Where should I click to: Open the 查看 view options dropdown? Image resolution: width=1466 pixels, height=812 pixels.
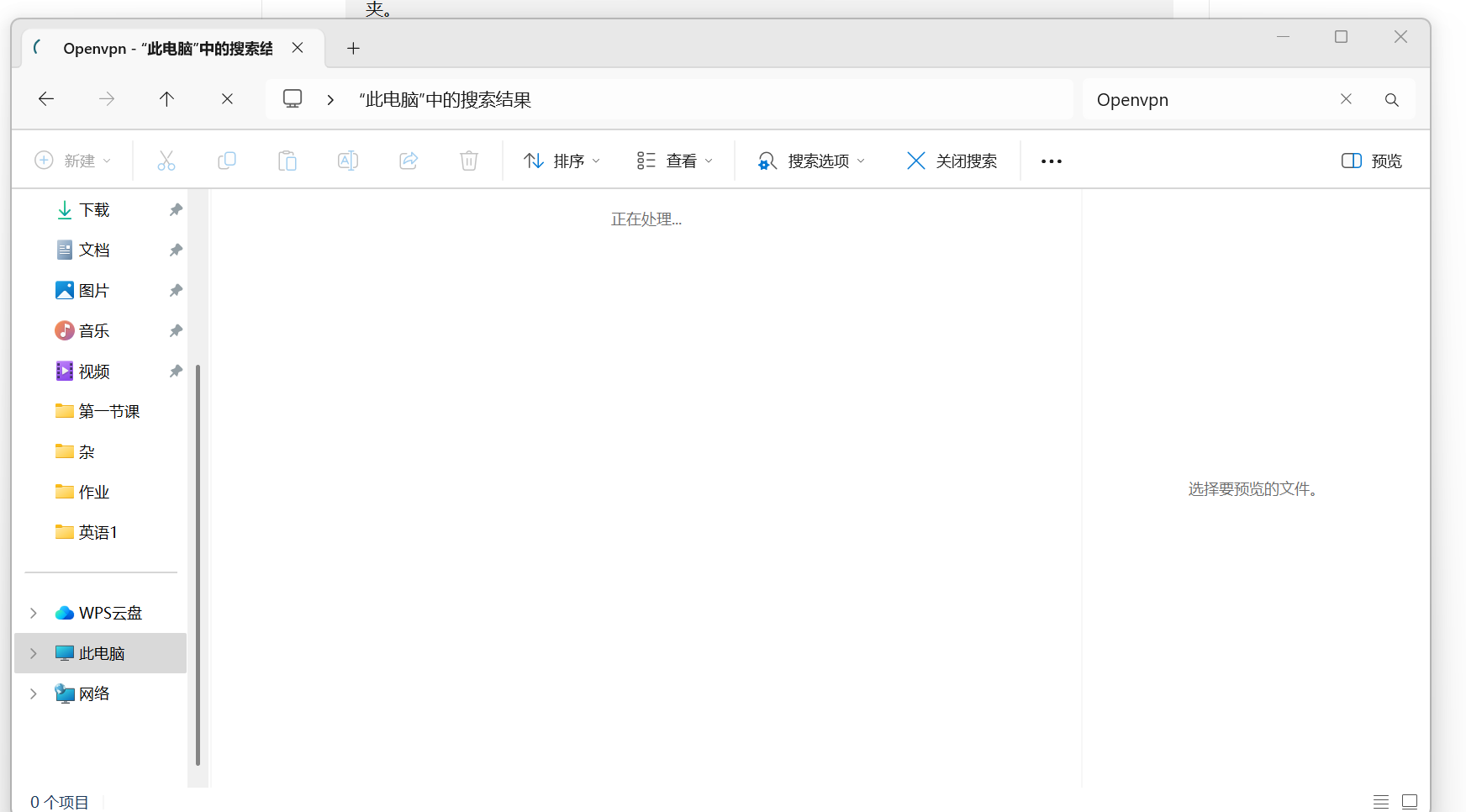coord(674,160)
